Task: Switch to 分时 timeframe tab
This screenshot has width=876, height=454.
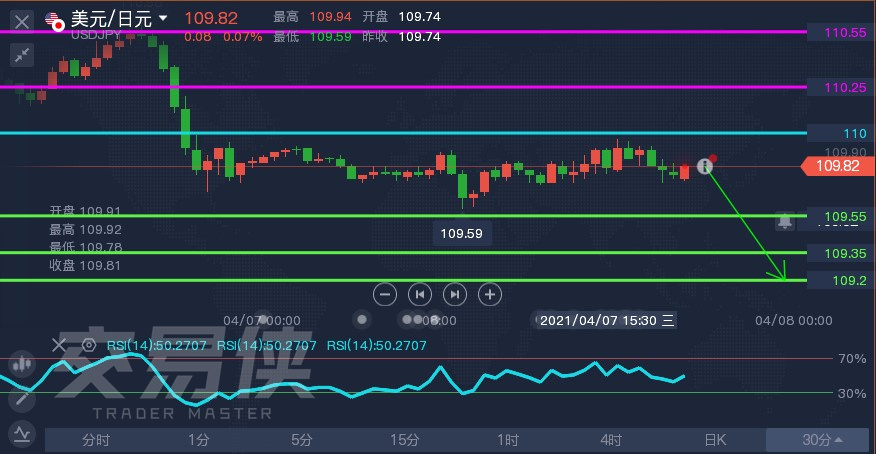Action: click(x=96, y=440)
